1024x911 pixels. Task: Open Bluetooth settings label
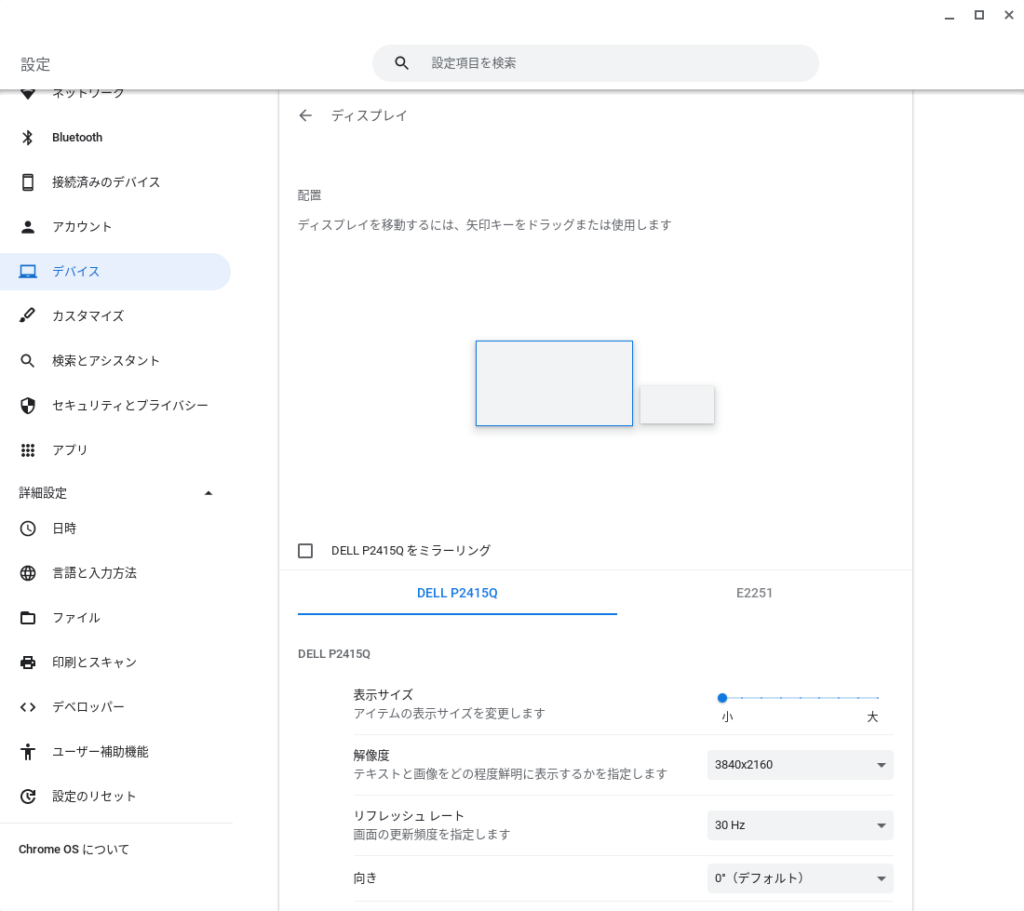(77, 137)
